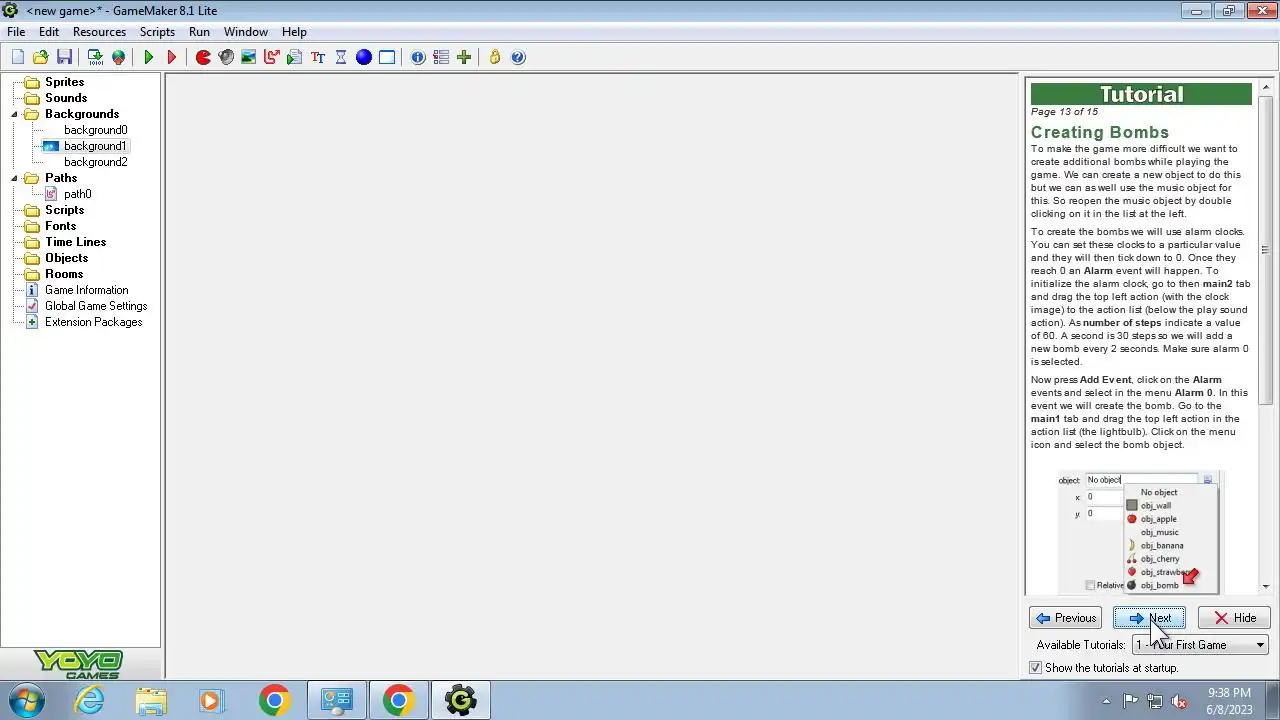Screen dimensions: 1280x720
Task: Click the 9:38 PM taskbar clock
Action: tap(1229, 693)
